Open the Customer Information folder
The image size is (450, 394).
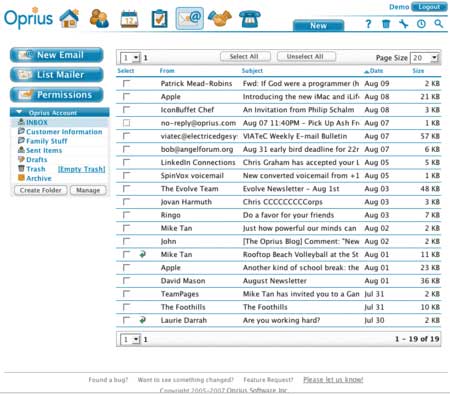64,132
